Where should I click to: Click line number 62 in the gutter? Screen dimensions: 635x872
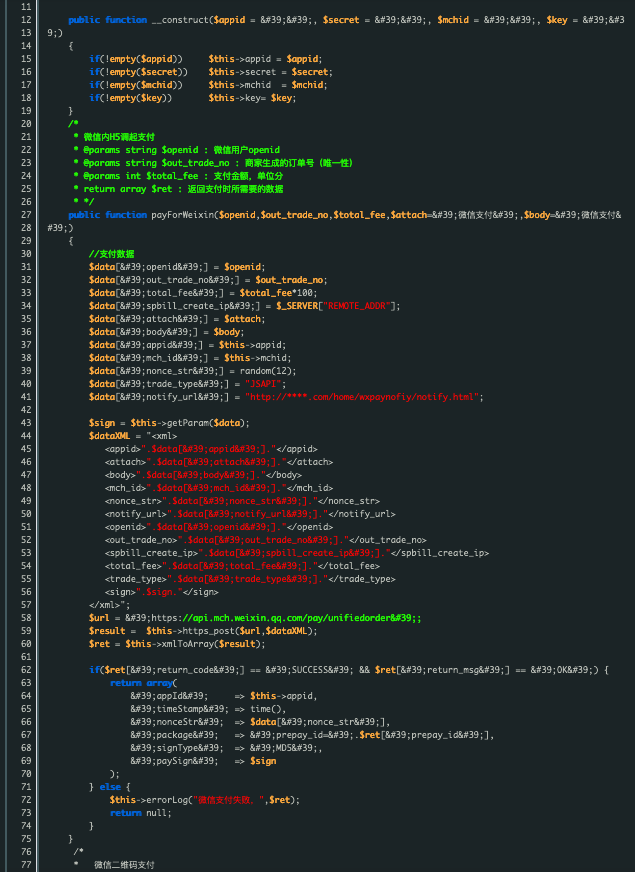(x=26, y=670)
